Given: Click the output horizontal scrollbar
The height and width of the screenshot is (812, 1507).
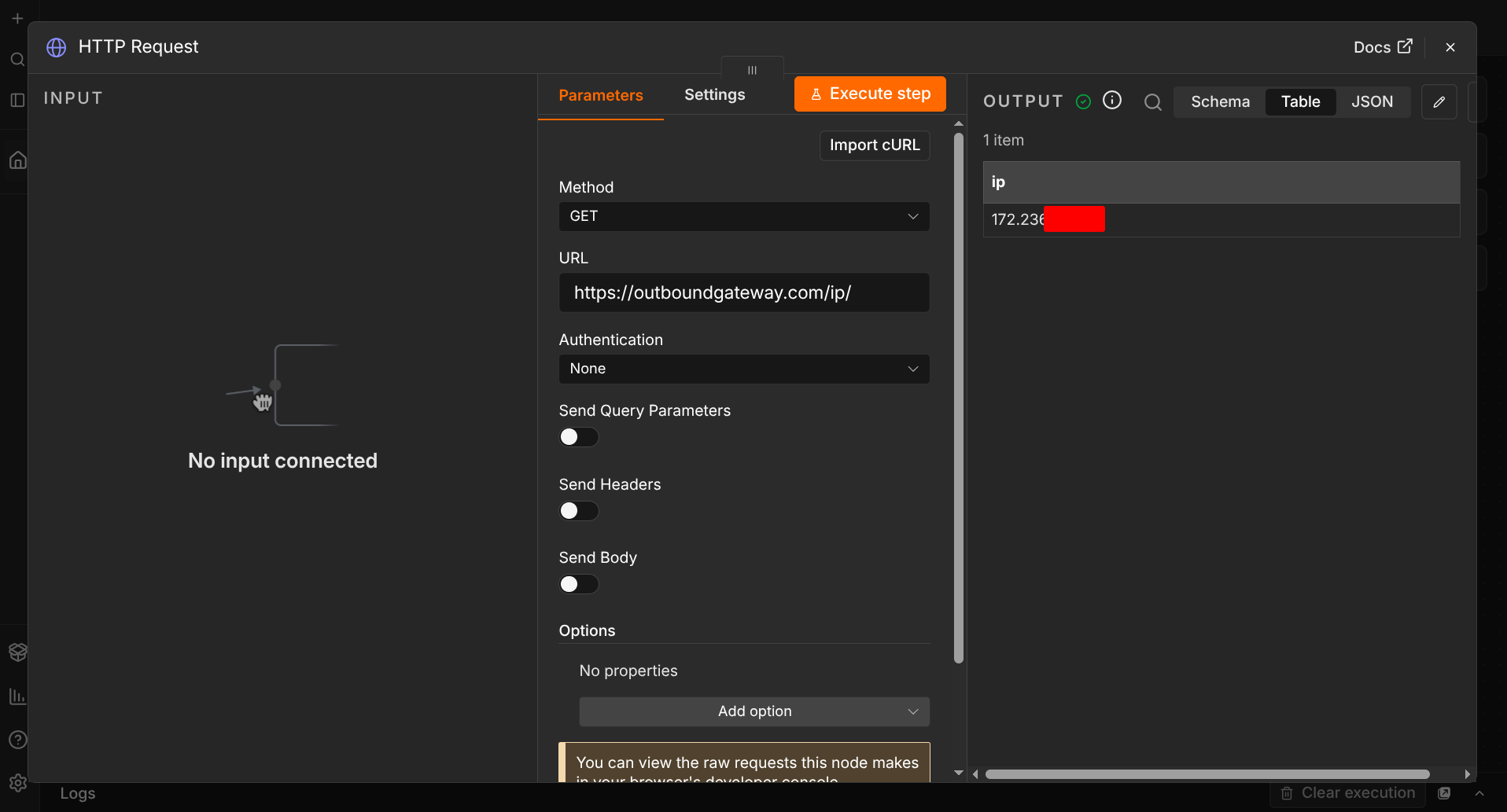Looking at the screenshot, I should tap(1207, 774).
